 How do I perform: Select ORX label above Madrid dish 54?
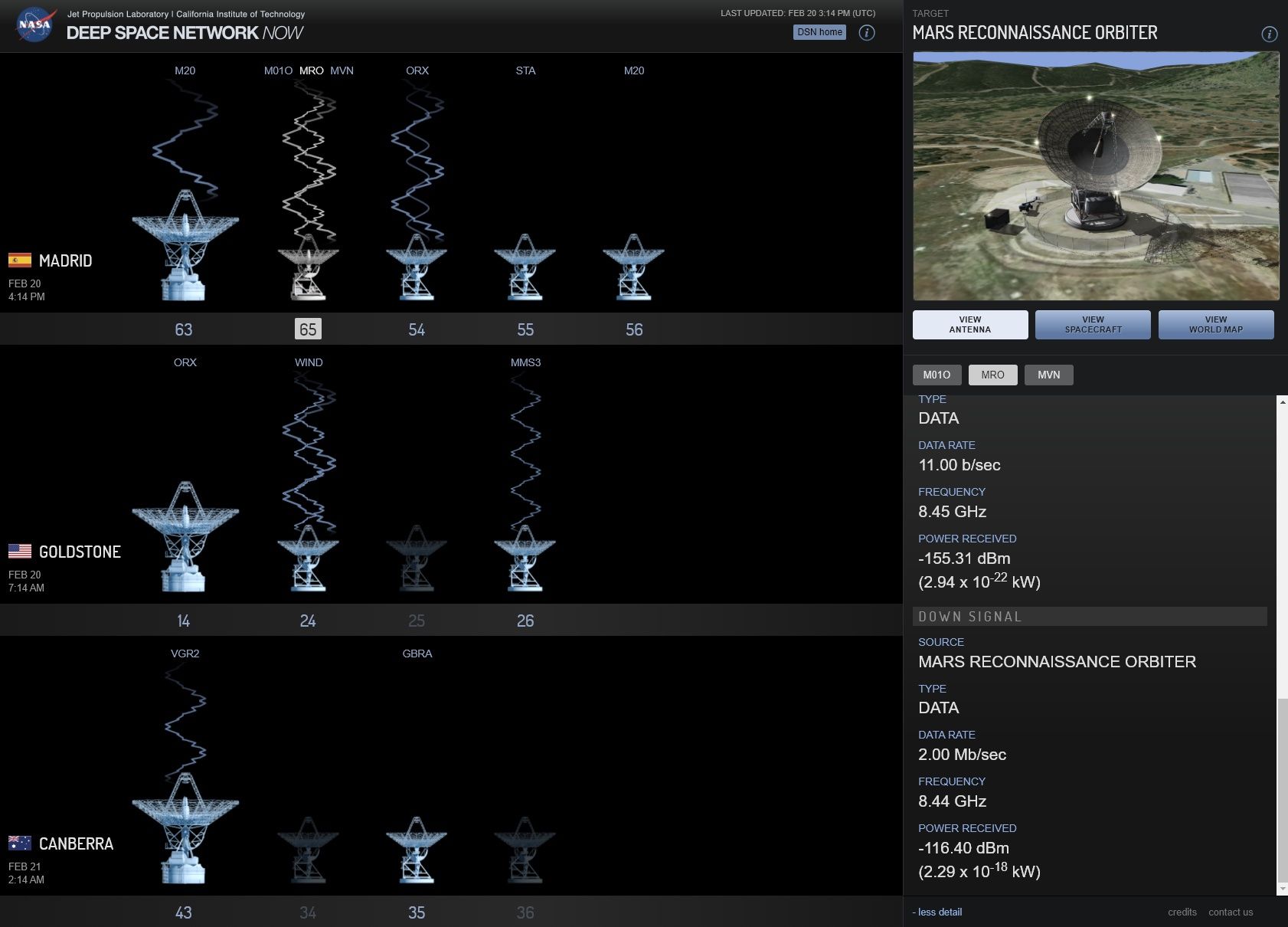tap(417, 70)
